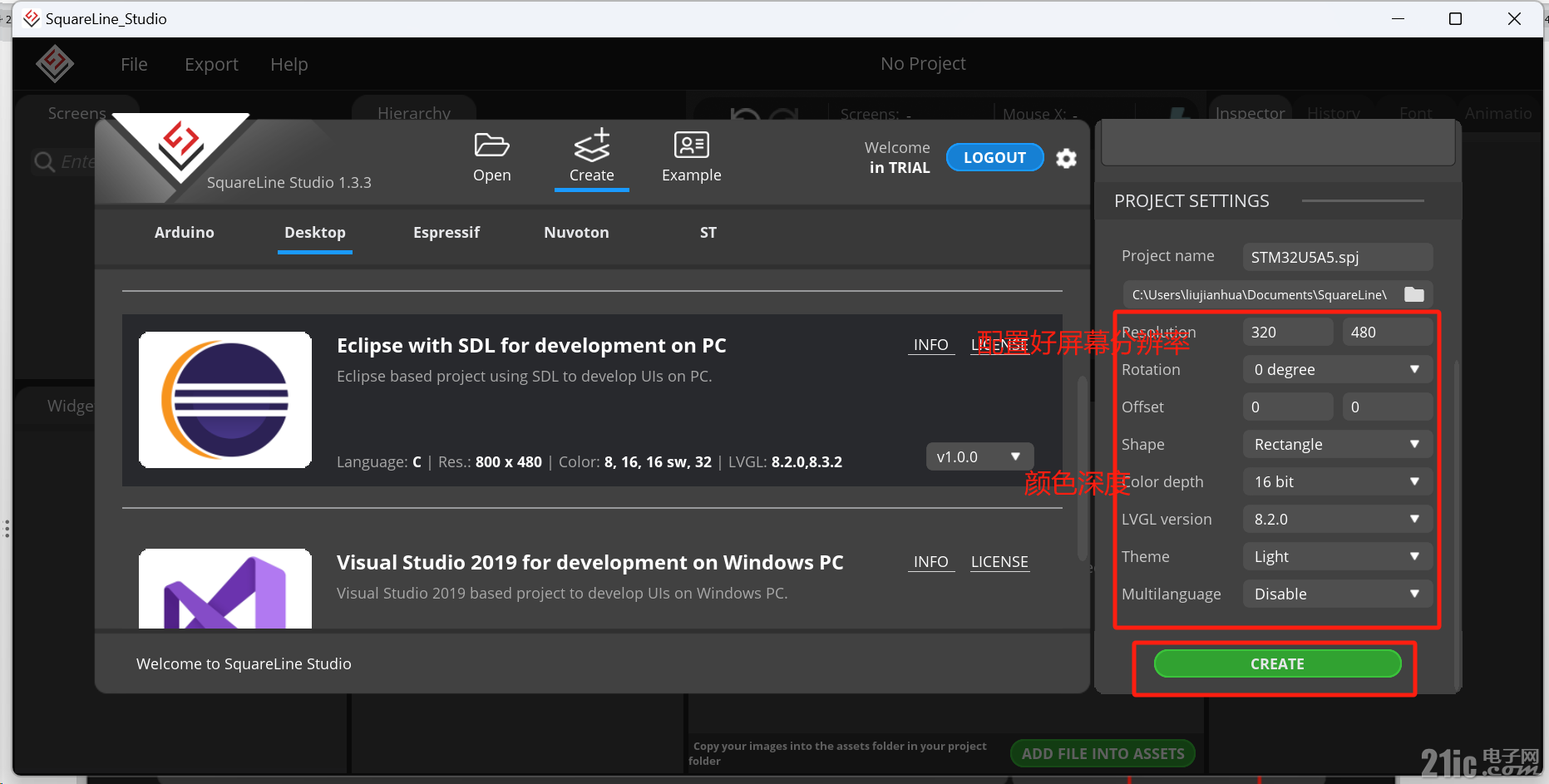Click the Eclipse project thumbnail
This screenshot has width=1549, height=784.
[x=225, y=400]
